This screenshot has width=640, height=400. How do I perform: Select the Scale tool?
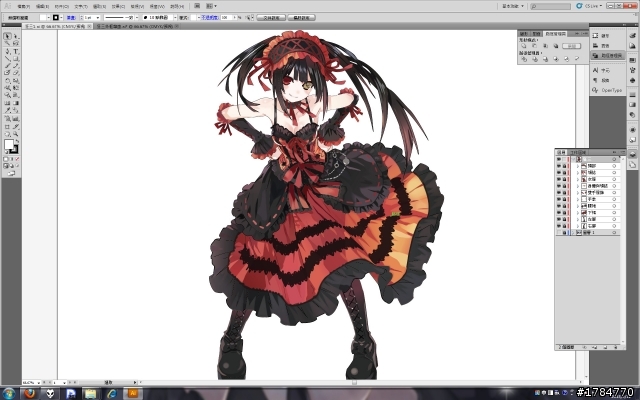[16, 81]
